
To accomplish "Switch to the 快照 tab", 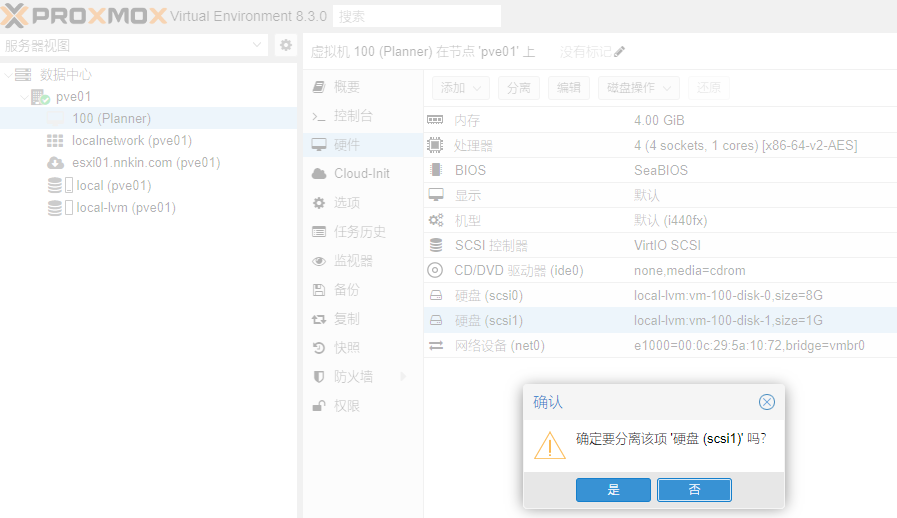I will pyautogui.click(x=347, y=348).
